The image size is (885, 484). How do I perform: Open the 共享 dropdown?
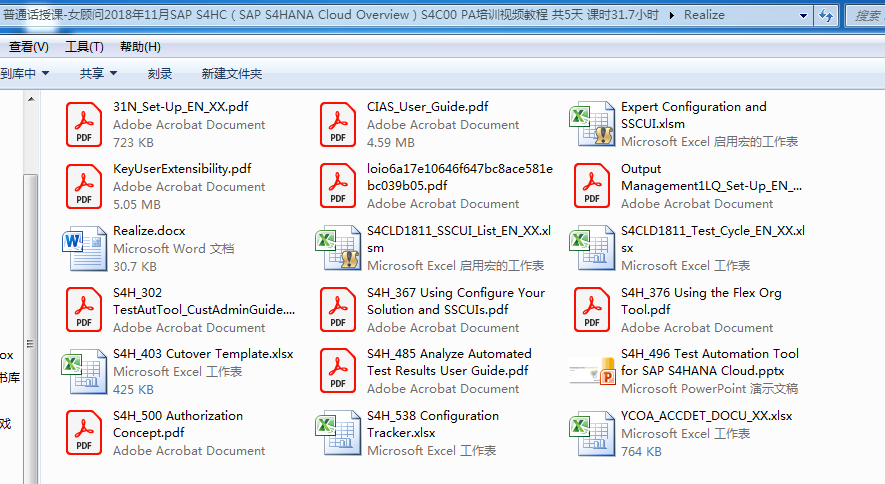[x=98, y=73]
